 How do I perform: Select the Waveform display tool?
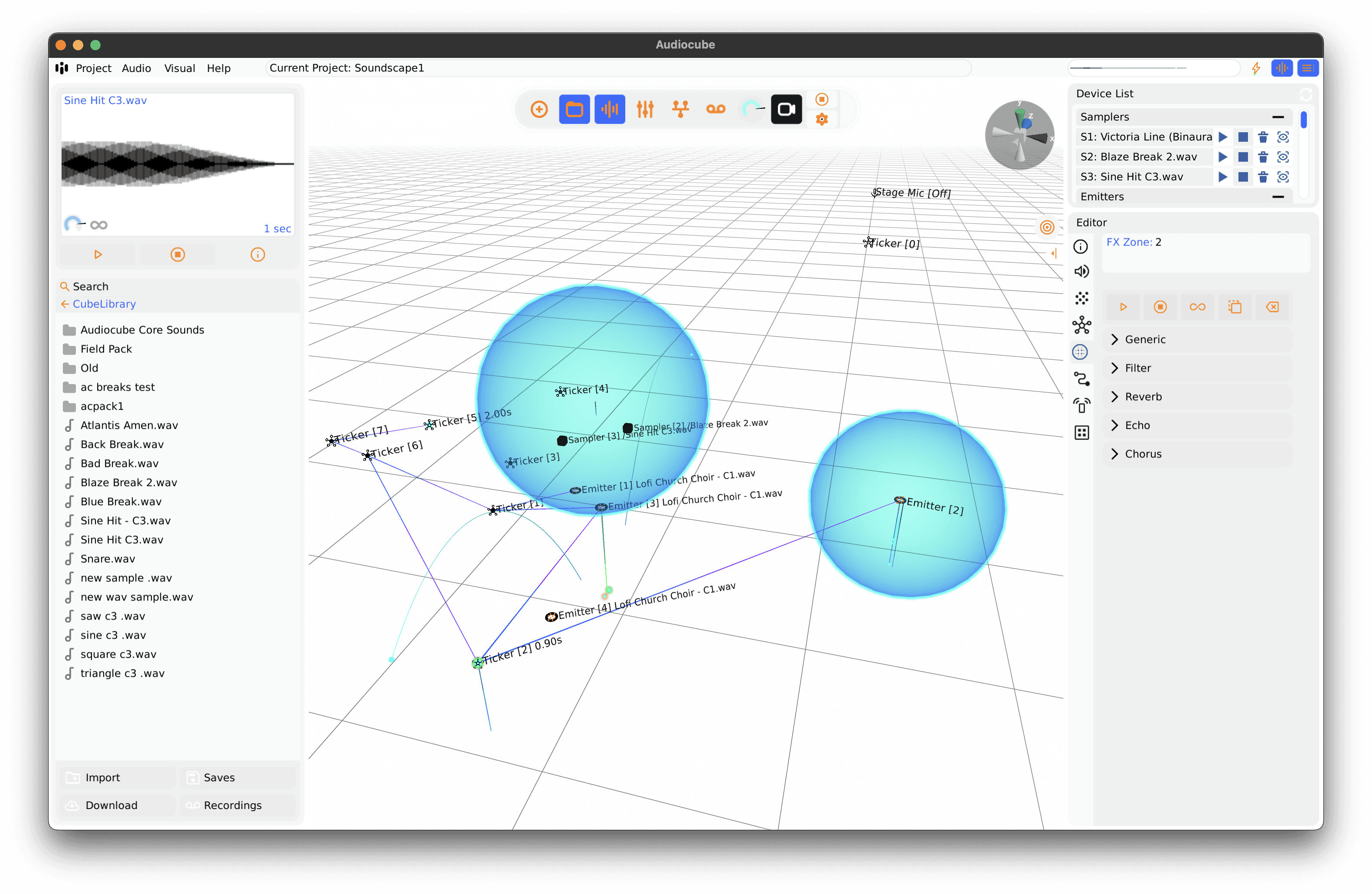click(608, 109)
